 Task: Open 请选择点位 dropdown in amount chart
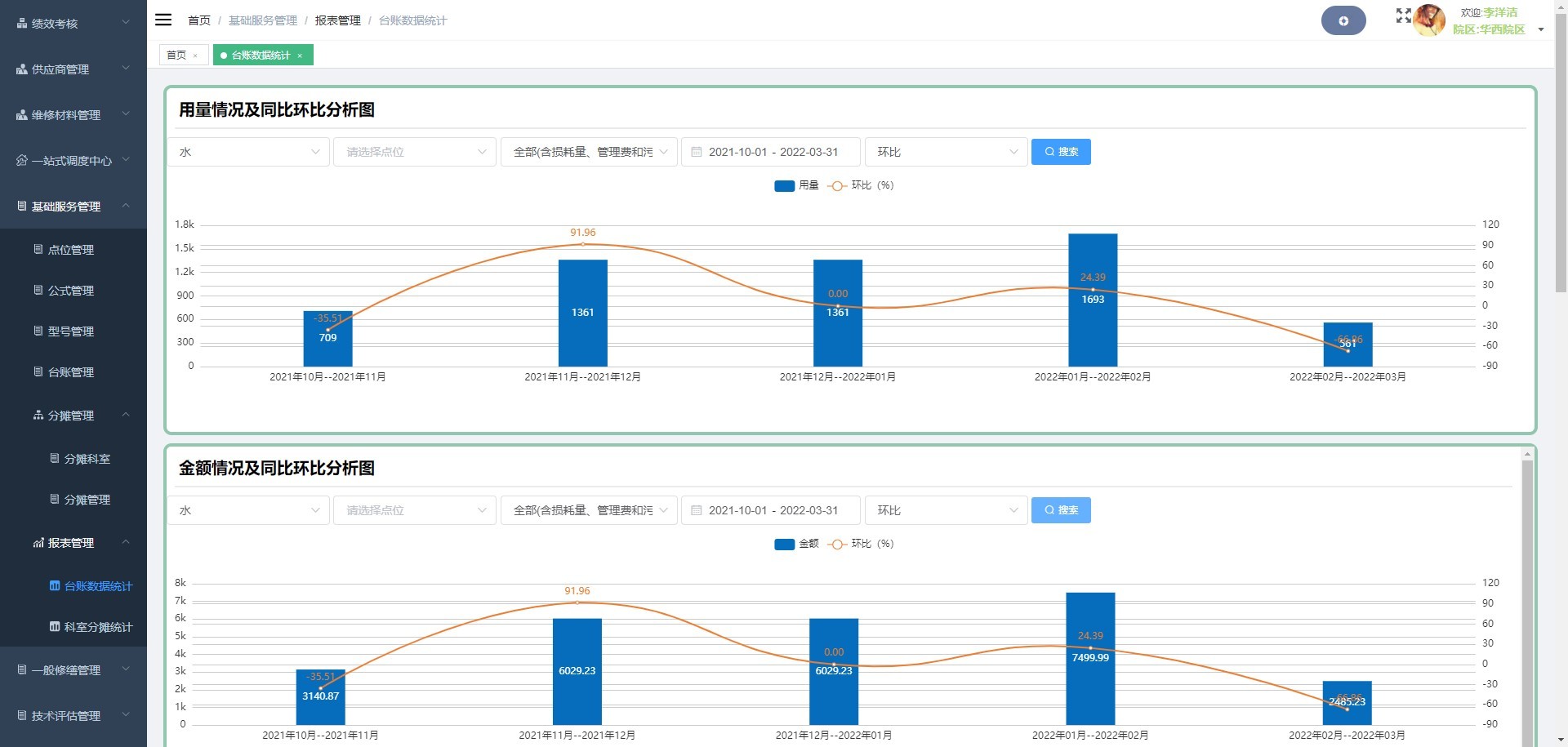coord(415,510)
